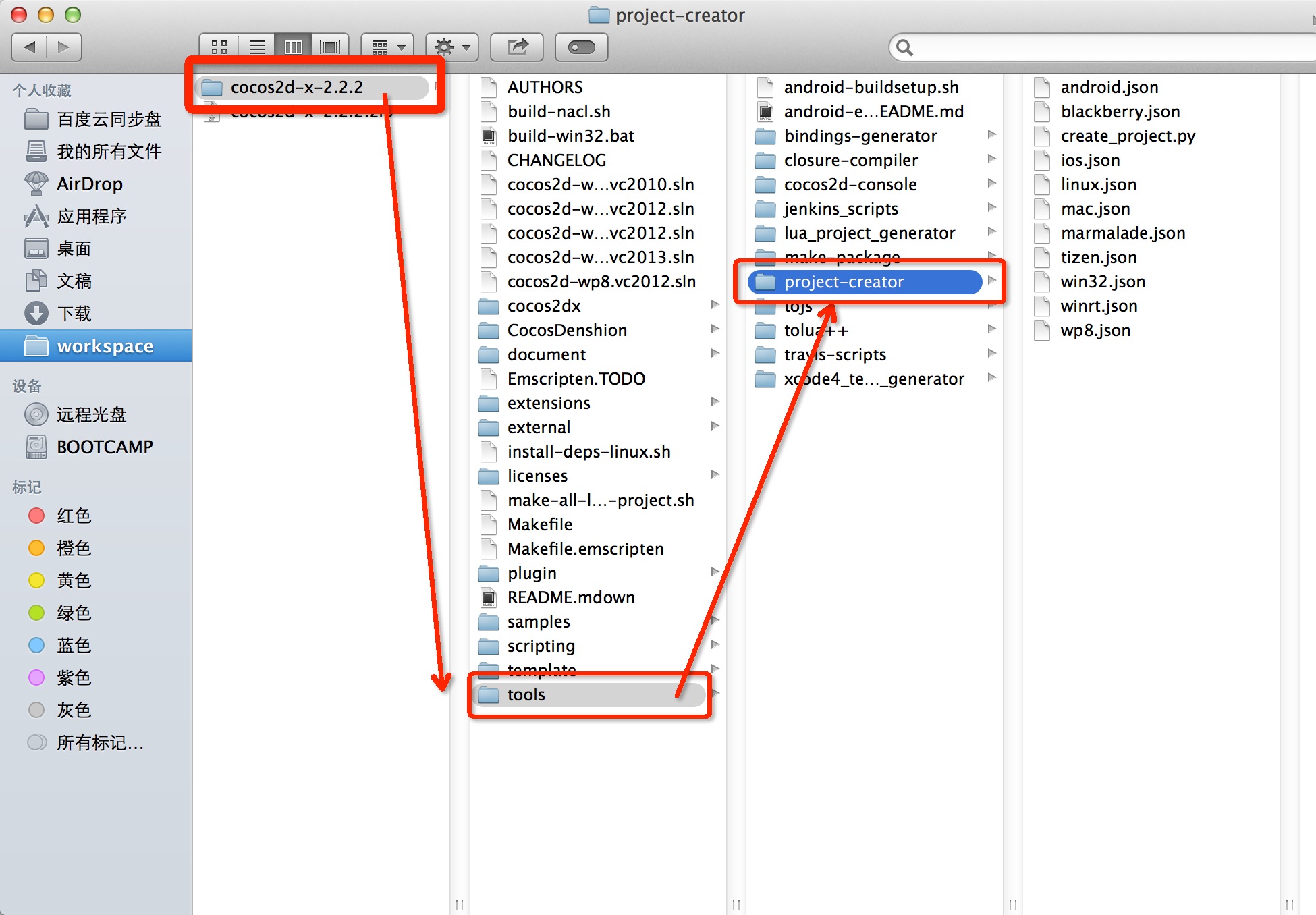This screenshot has height=915, width=1316.
Task: Select 远程光盘 device
Action: [96, 414]
